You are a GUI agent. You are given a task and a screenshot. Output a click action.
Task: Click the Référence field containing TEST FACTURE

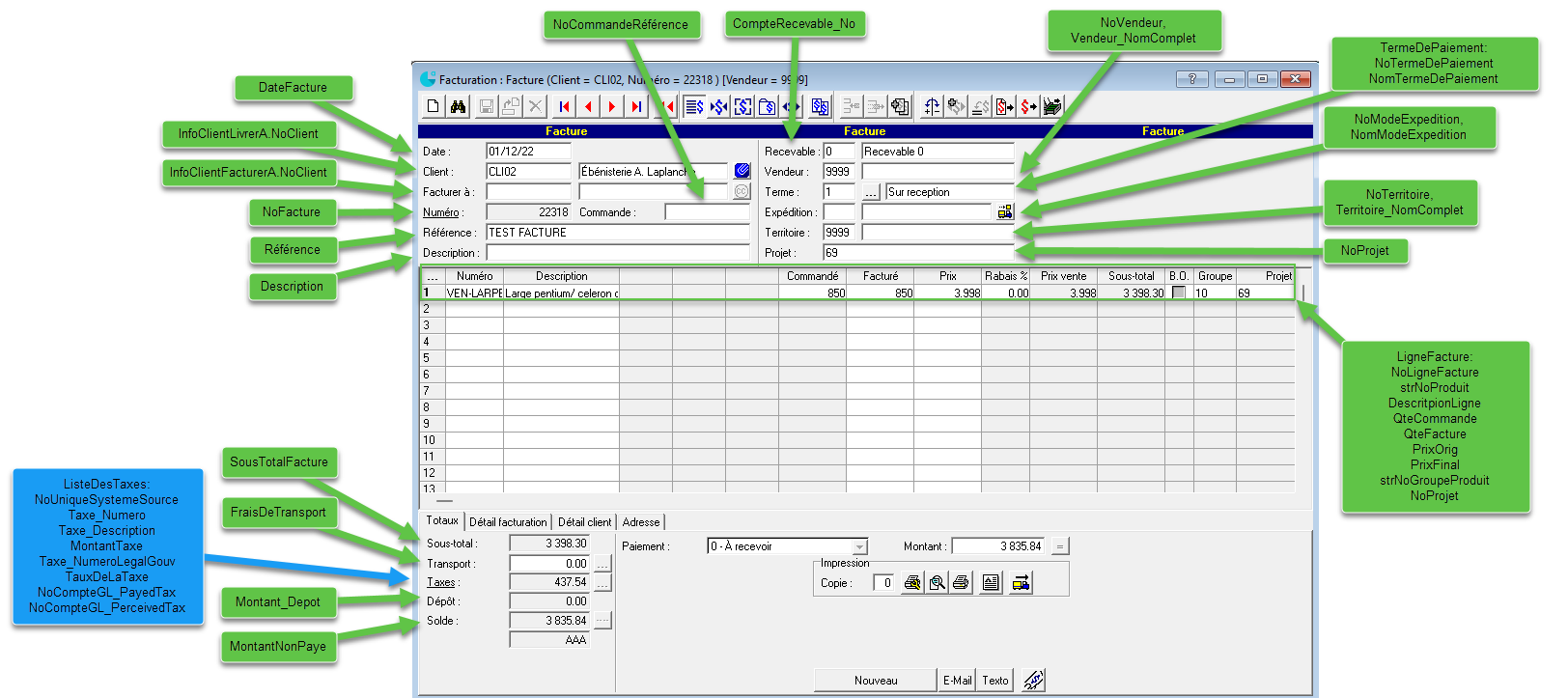coord(618,233)
